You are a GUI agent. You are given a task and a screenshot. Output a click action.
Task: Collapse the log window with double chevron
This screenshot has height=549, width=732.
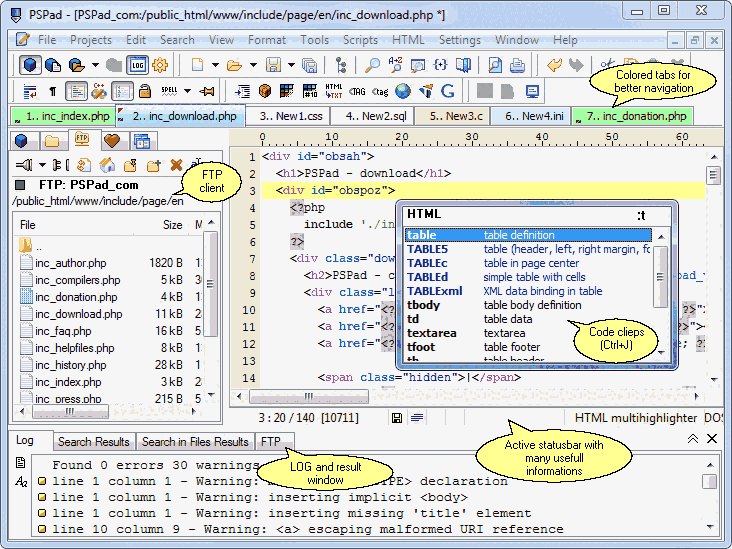point(693,439)
